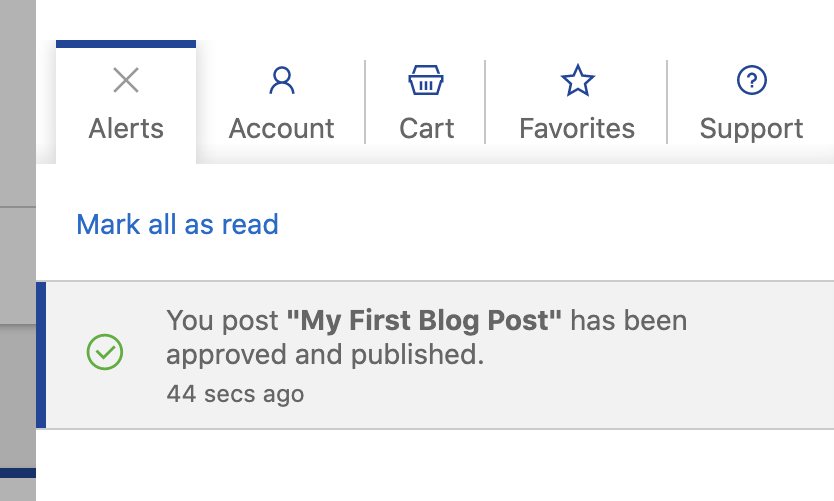The width and height of the screenshot is (834, 501).
Task: Select the blue highlight bar above the Alerts tab
Action: [126, 44]
